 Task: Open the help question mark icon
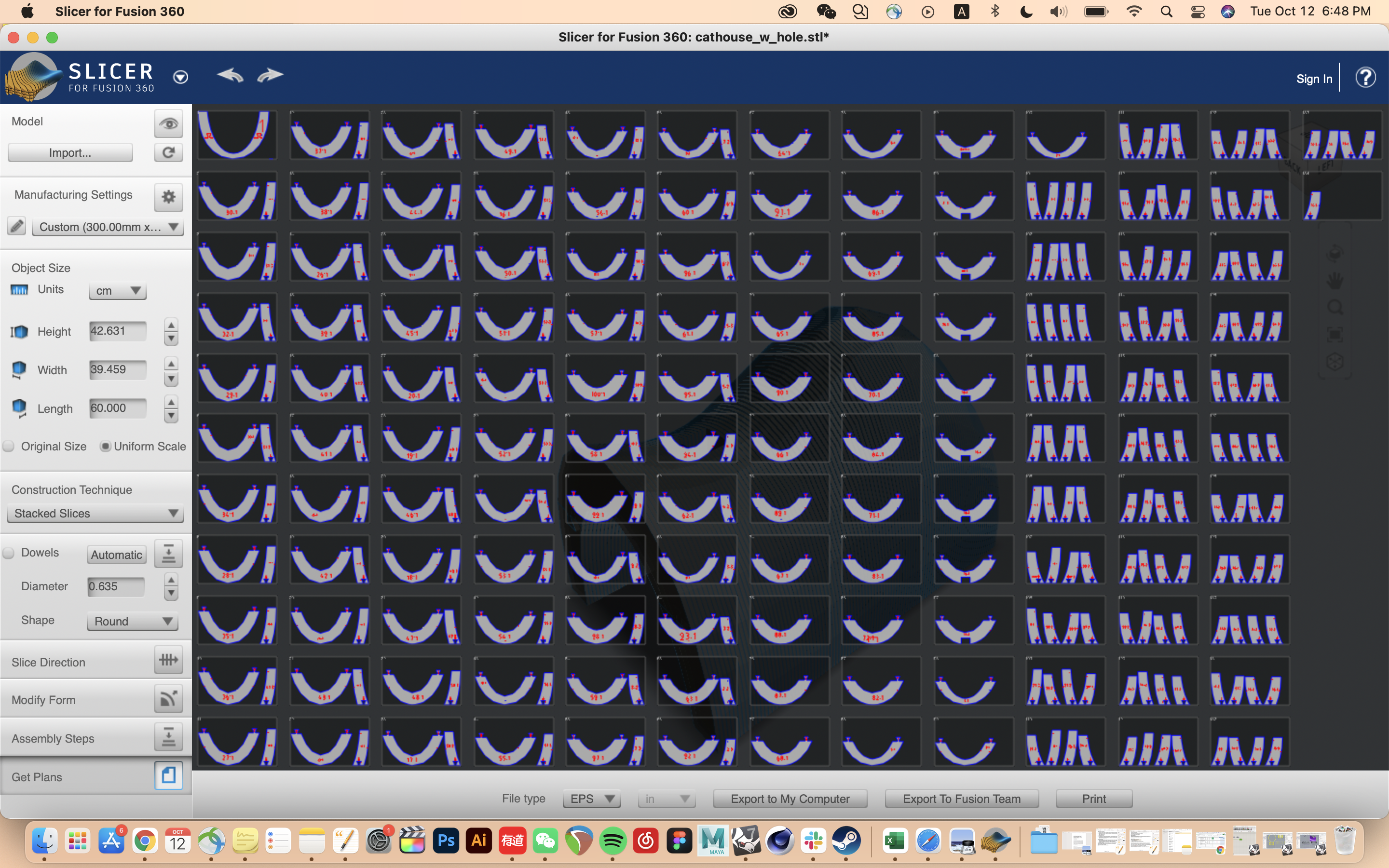click(x=1365, y=78)
